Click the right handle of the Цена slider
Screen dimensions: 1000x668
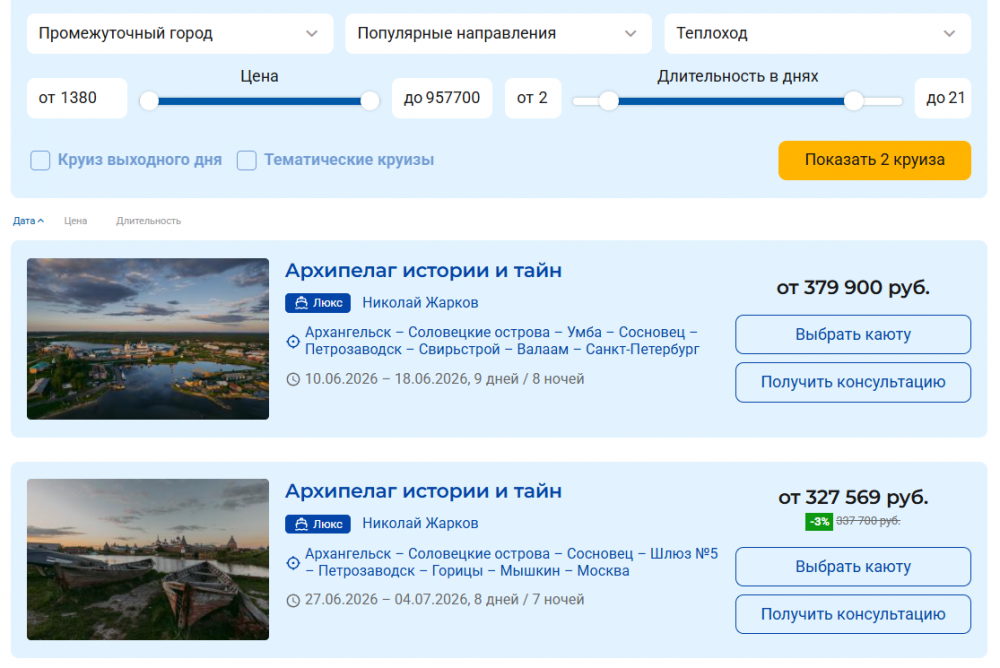370,100
